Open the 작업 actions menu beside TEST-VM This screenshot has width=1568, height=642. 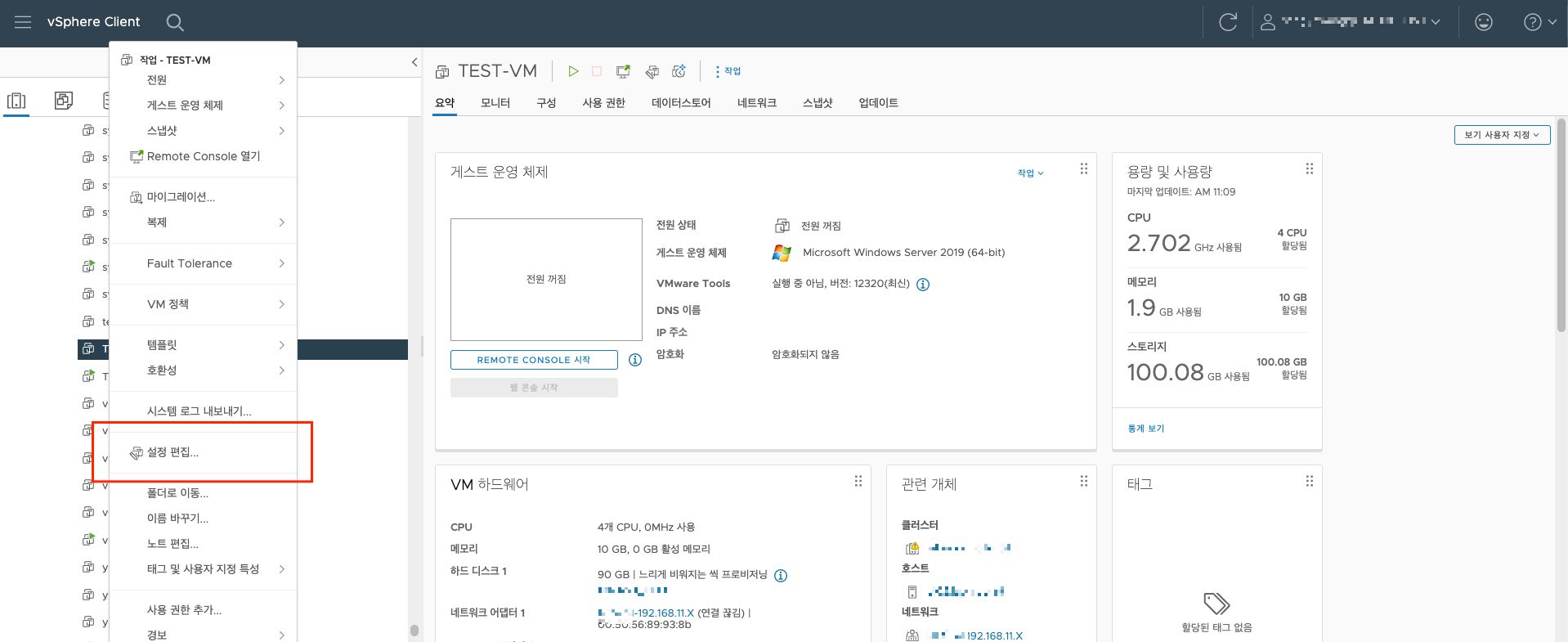coord(728,71)
